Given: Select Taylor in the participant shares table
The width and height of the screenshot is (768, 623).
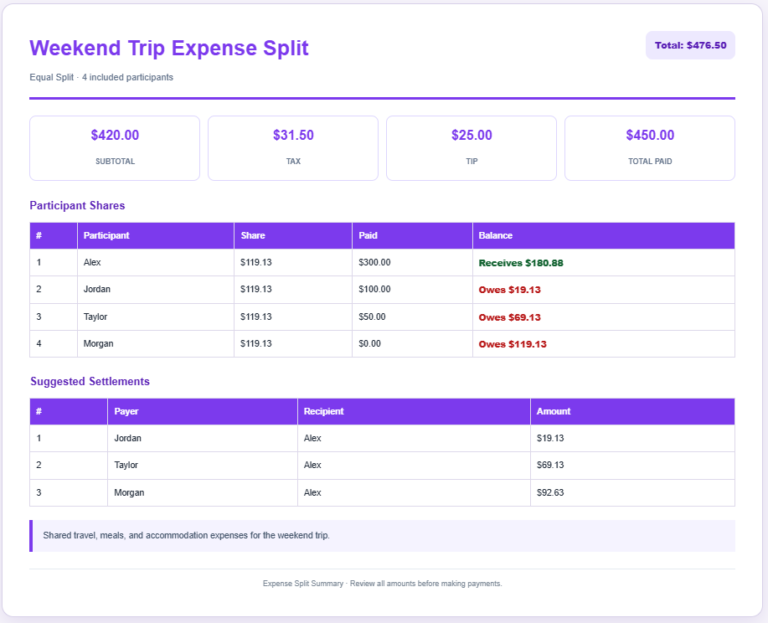Looking at the screenshot, I should tap(95, 317).
